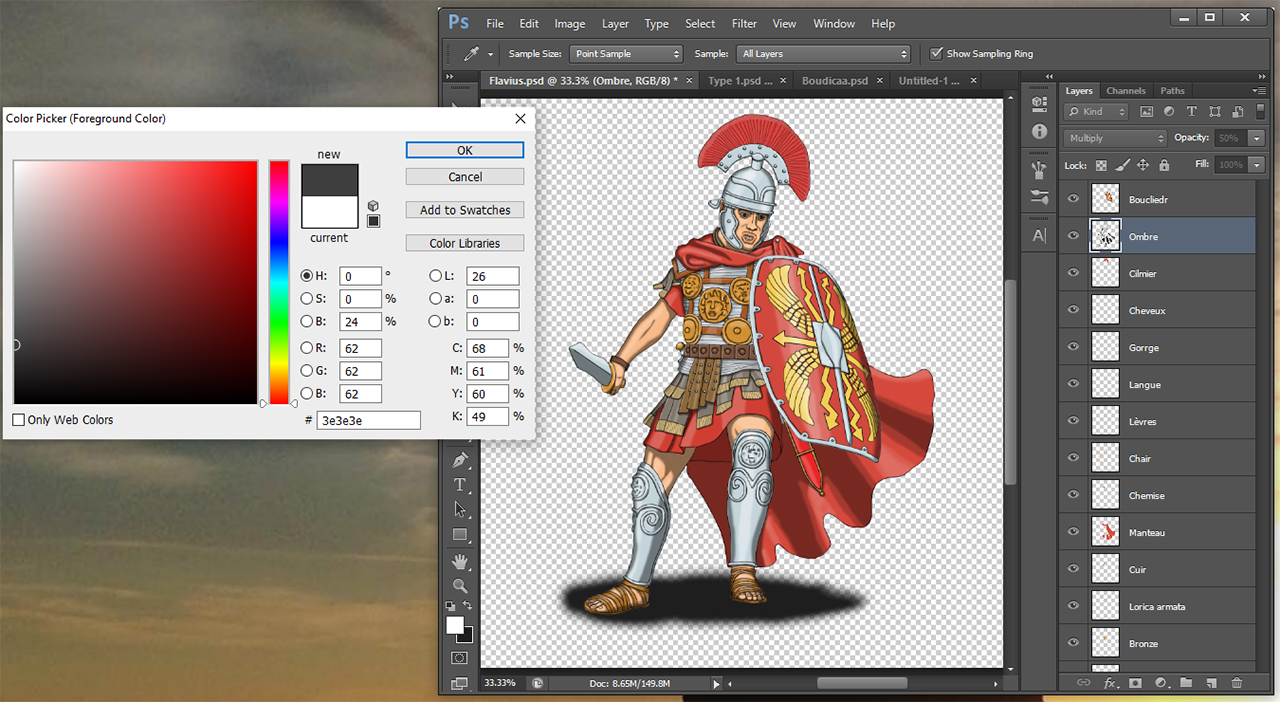Screen dimensions: 1280x702
Task: Filter layers by pixel layer icon
Action: click(1146, 112)
